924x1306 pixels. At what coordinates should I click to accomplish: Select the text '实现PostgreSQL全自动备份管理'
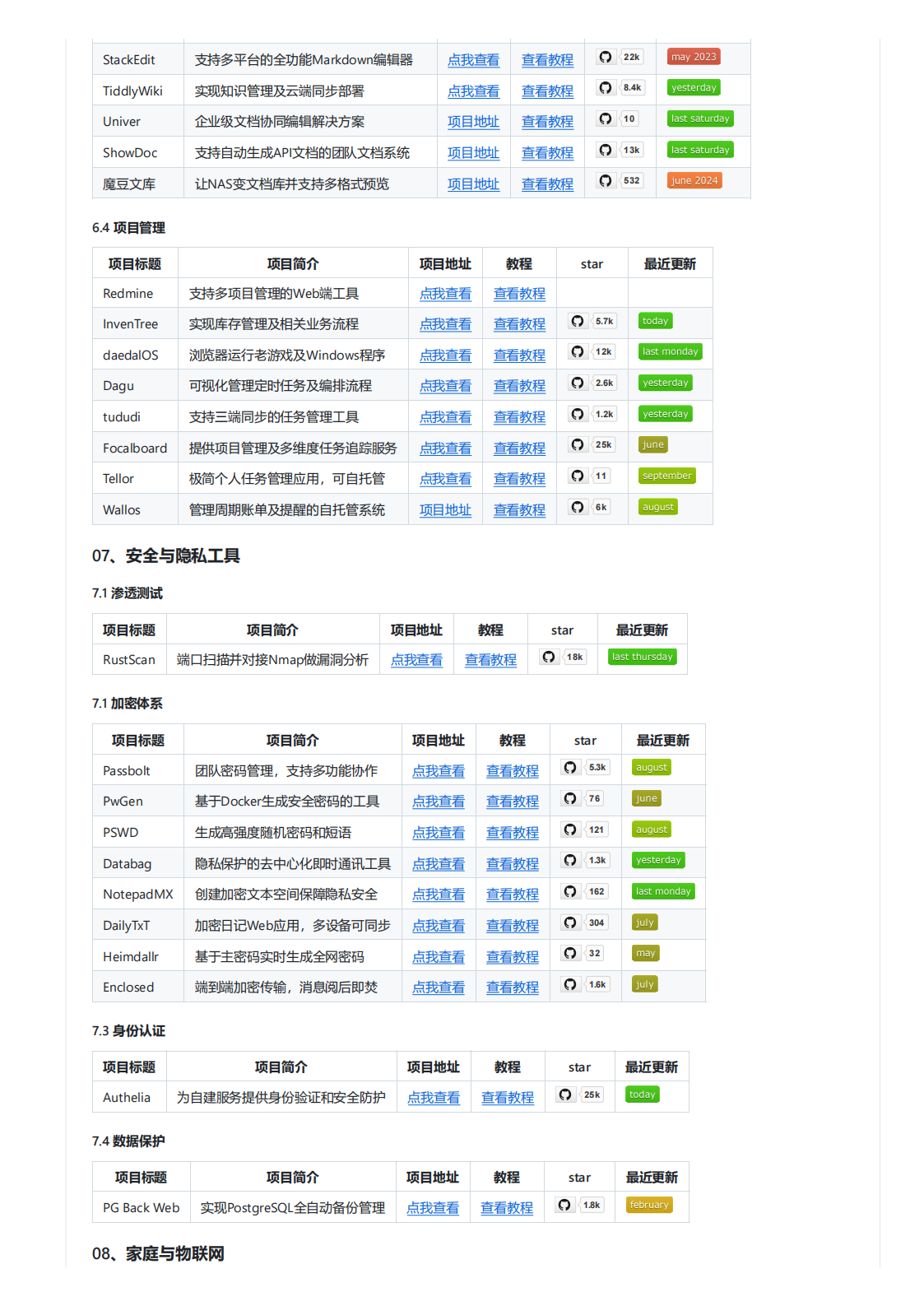coord(293,1208)
